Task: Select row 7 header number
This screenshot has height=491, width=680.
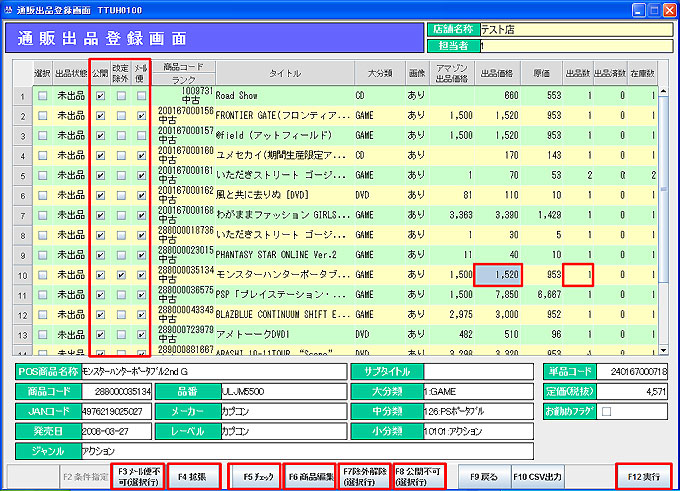Action: tap(21, 214)
